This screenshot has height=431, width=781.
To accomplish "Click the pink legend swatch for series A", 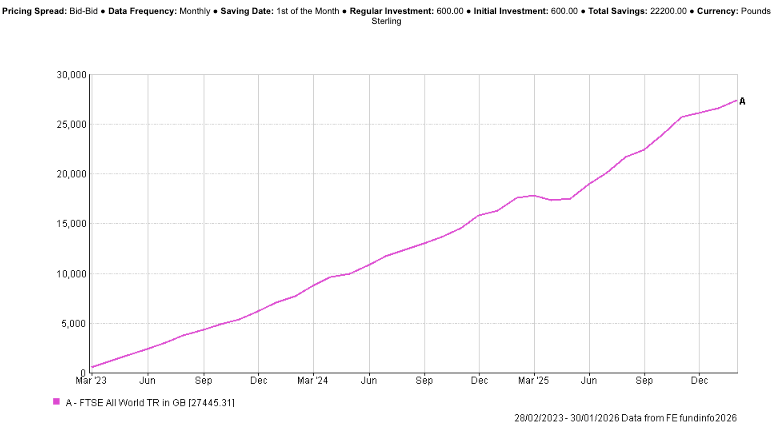I will (56, 402).
